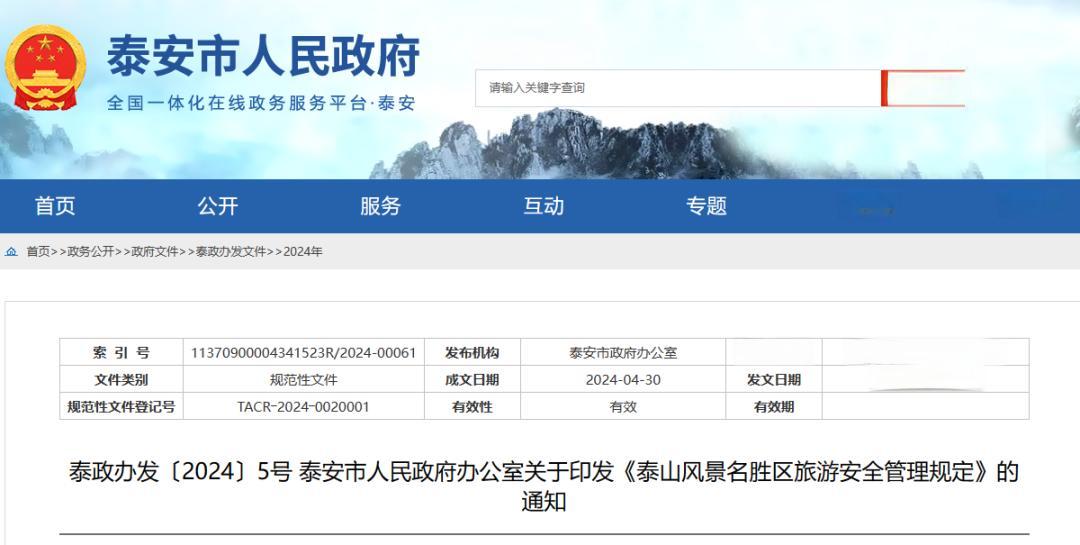Viewport: 1080px width, 545px height.
Task: Go to the 互动 navigation section
Action: point(543,206)
